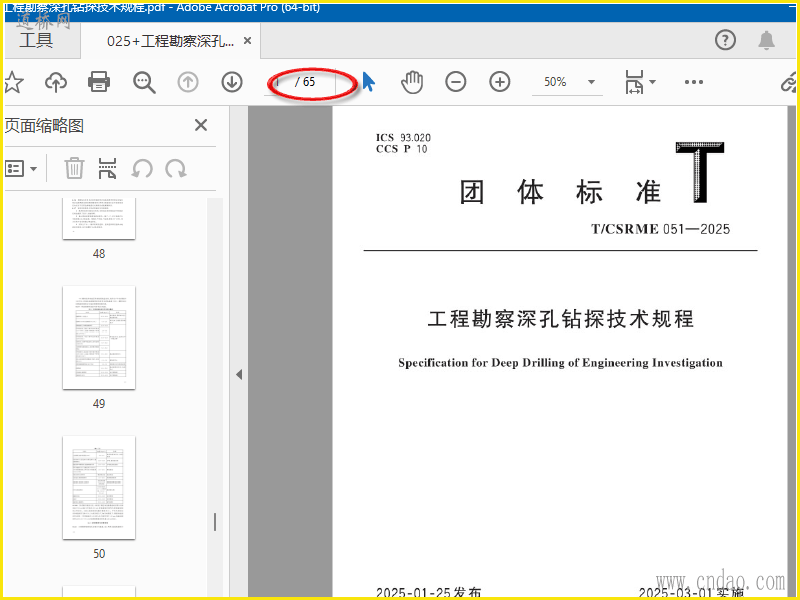Click the 团体标准 heading text
The height and width of the screenshot is (600, 800).
560,192
